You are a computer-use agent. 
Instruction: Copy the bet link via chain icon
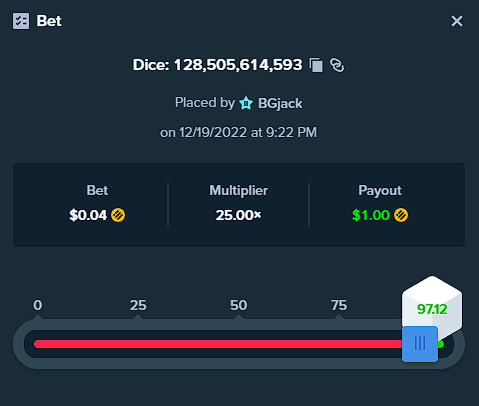tap(337, 65)
